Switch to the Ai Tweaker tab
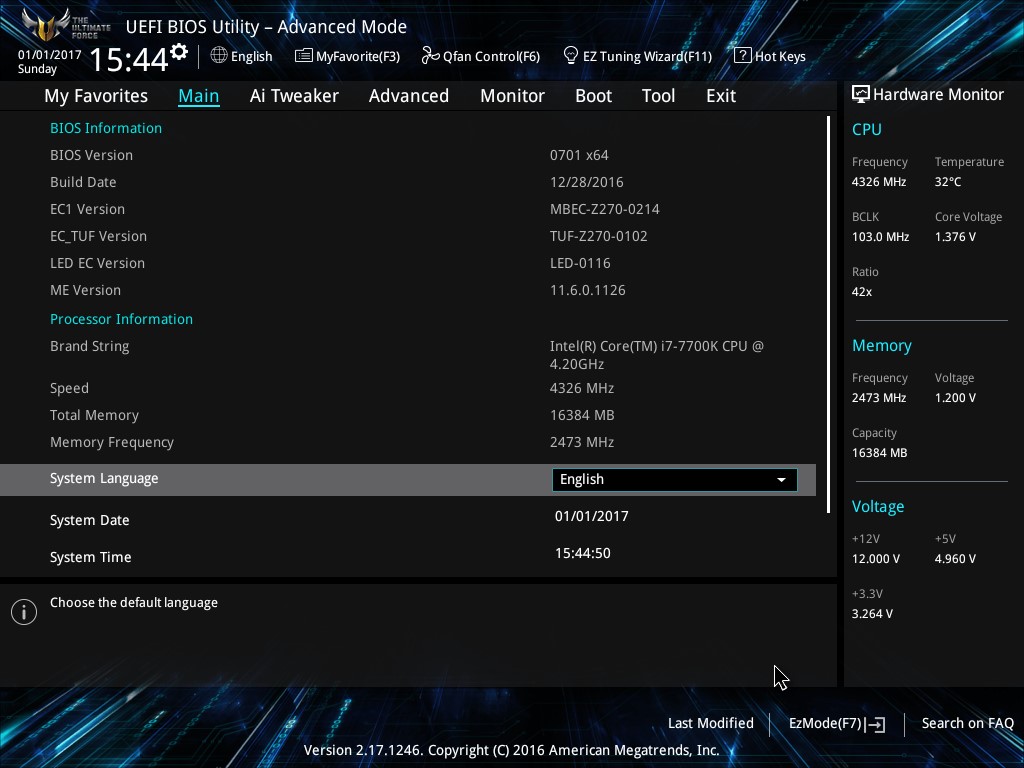 (x=294, y=95)
